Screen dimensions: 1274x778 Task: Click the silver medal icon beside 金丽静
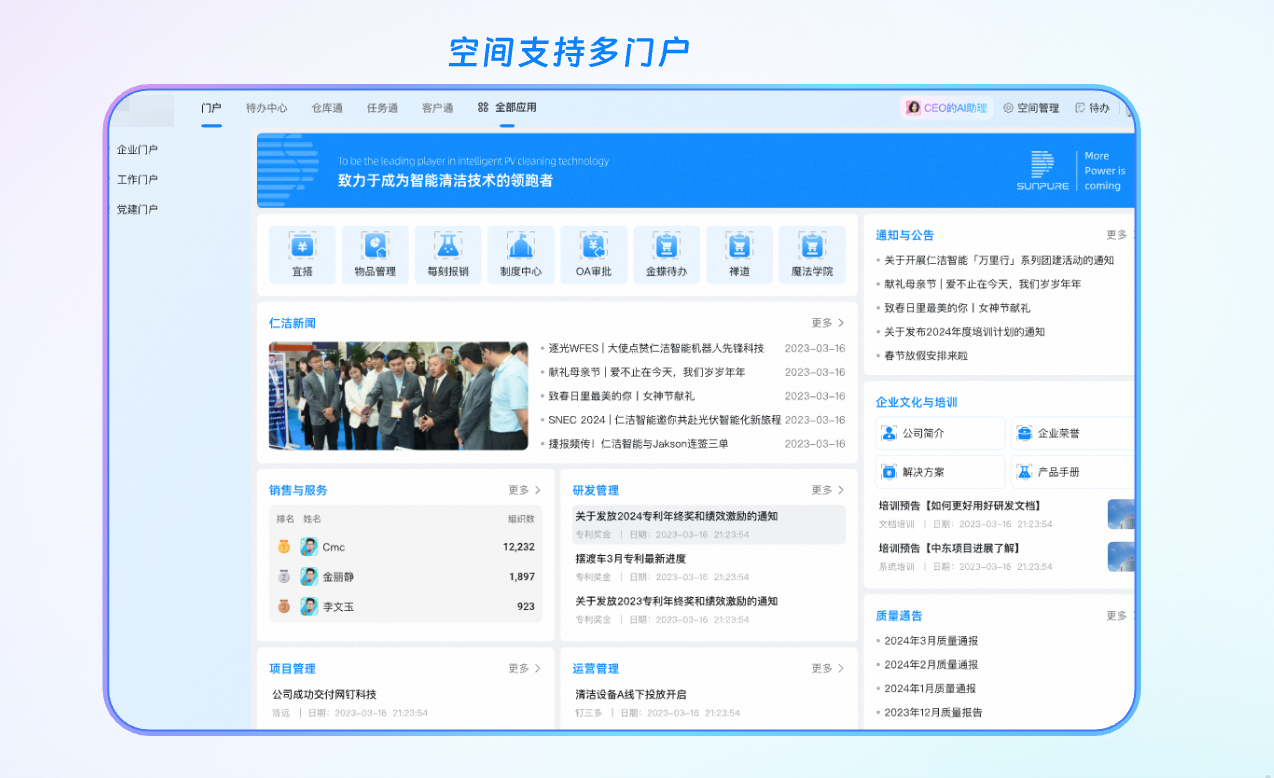pos(284,577)
